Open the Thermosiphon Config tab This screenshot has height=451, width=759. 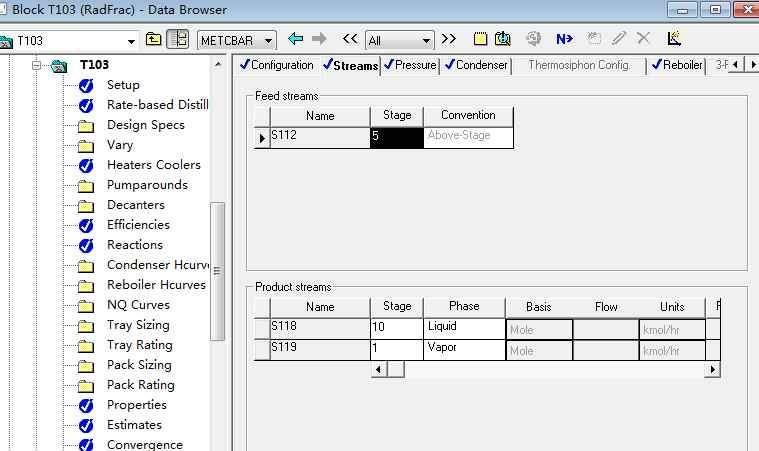[x=578, y=65]
